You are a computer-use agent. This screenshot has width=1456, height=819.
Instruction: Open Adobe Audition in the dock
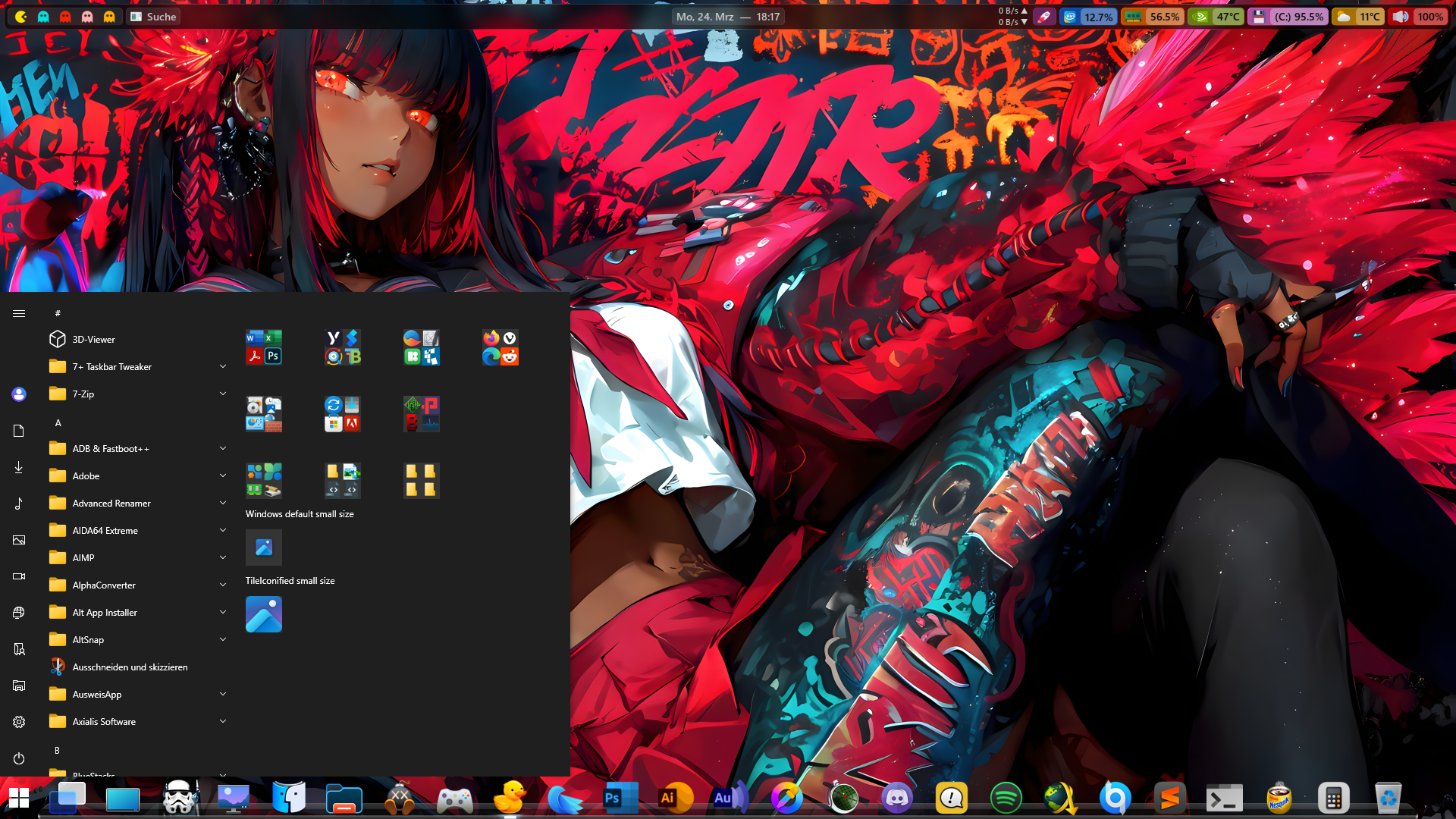pos(730,798)
